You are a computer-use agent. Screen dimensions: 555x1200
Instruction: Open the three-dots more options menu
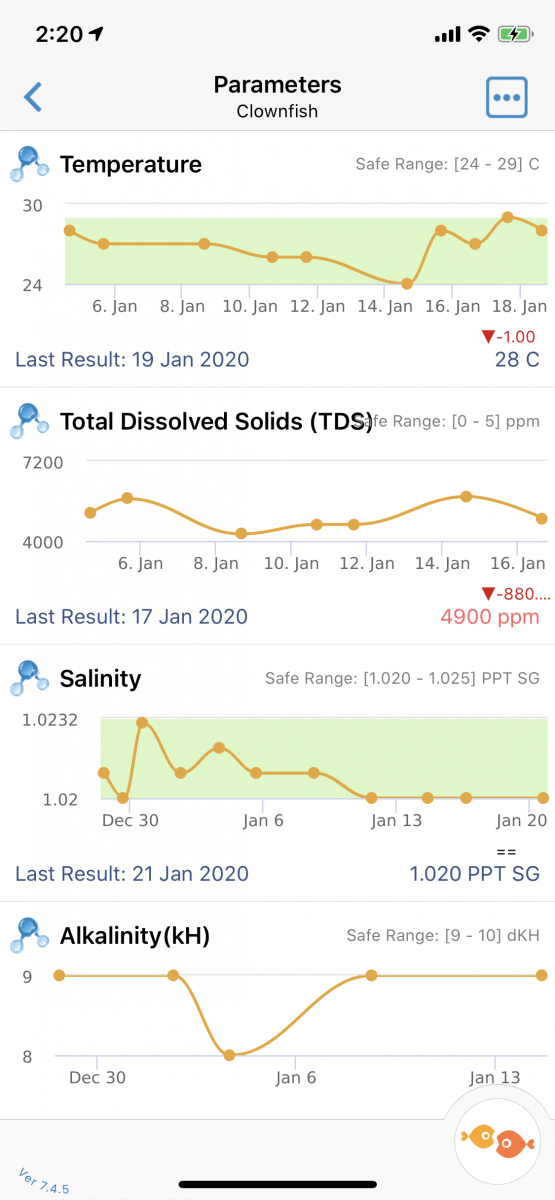click(x=507, y=97)
